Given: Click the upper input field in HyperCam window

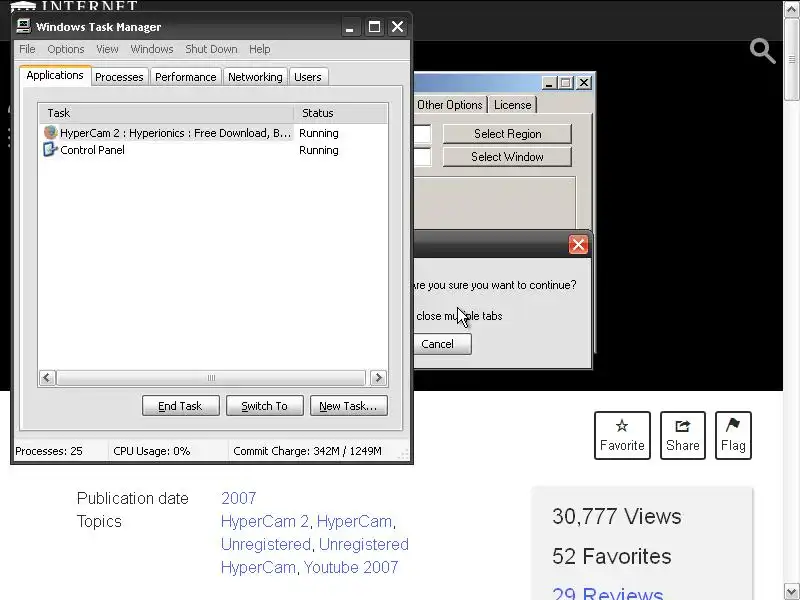Looking at the screenshot, I should pyautogui.click(x=422, y=134).
